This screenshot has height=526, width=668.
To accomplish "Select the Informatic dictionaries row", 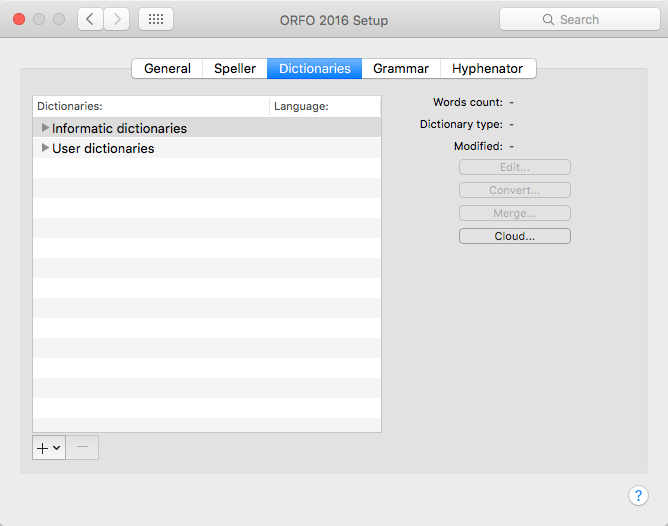I will [207, 128].
